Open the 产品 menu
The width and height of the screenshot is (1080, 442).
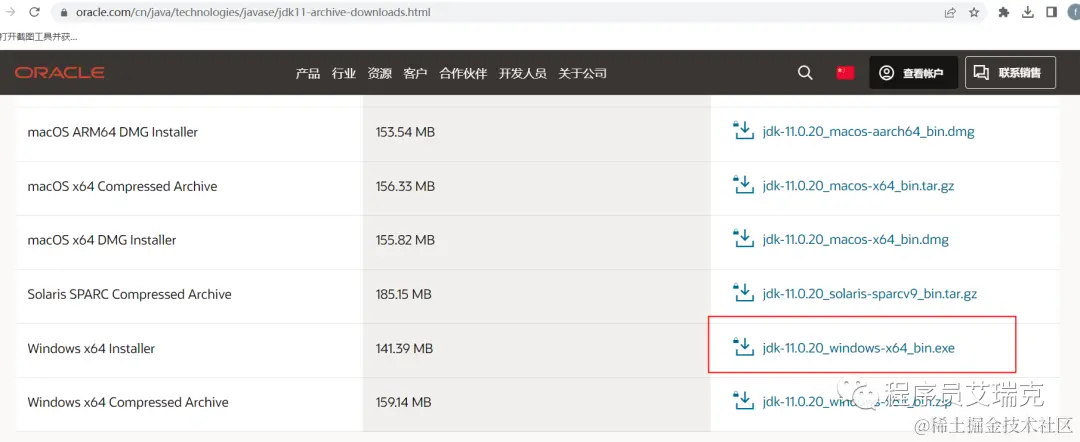(308, 73)
